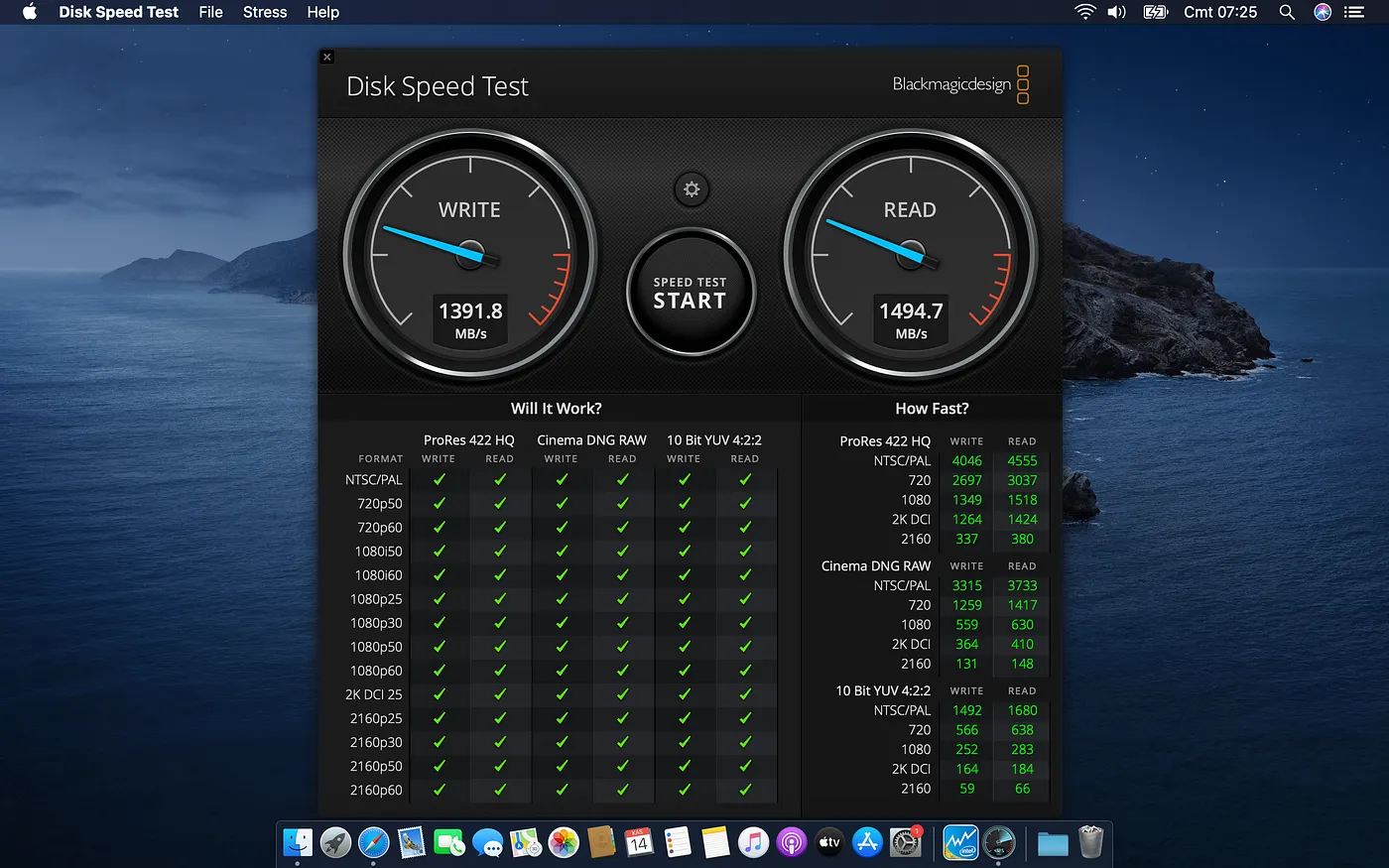1389x868 pixels.
Task: Open Calendar from the Dock
Action: pos(639,842)
